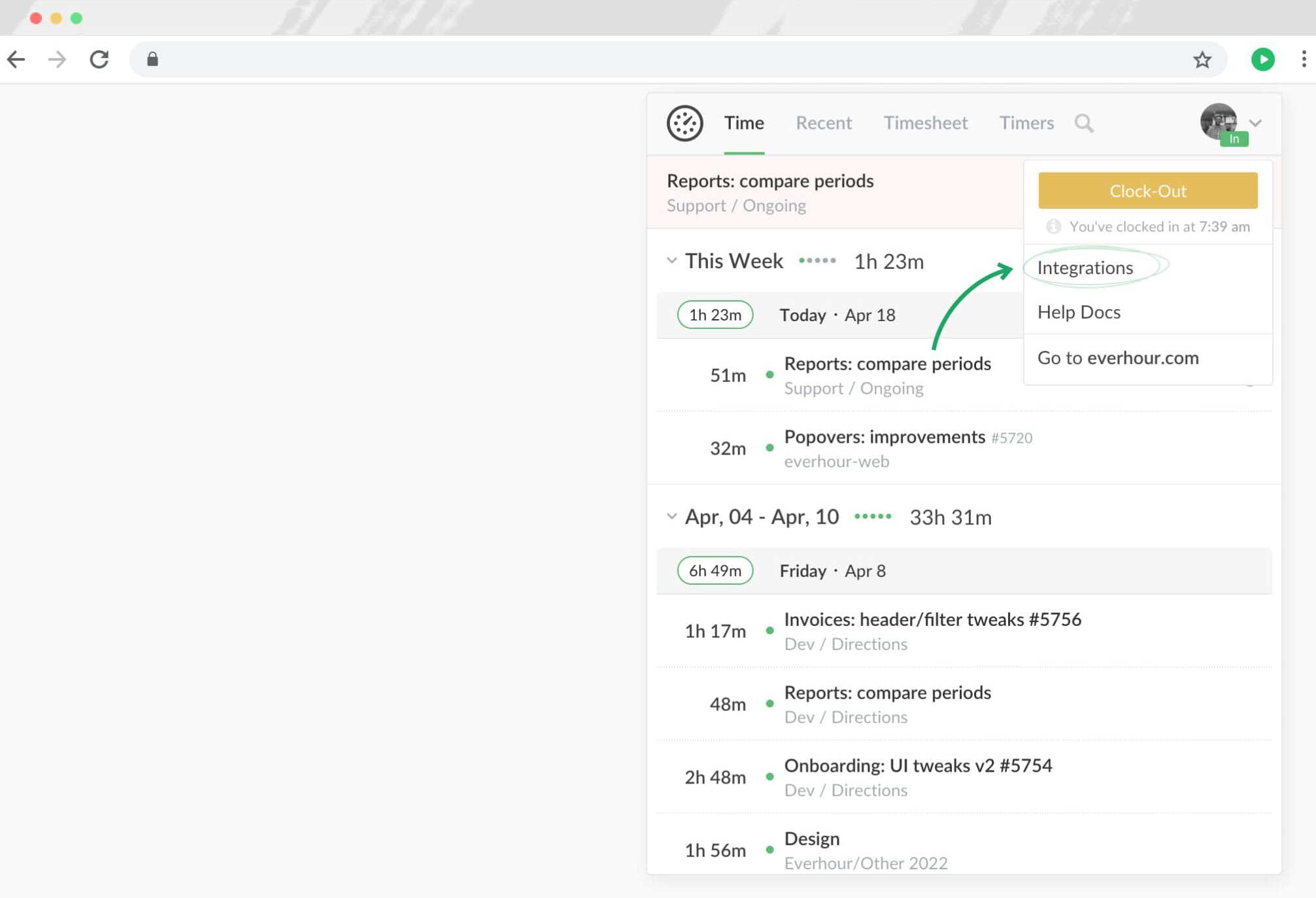Open Chrome's three-dot menu
1316x898 pixels.
1302,60
